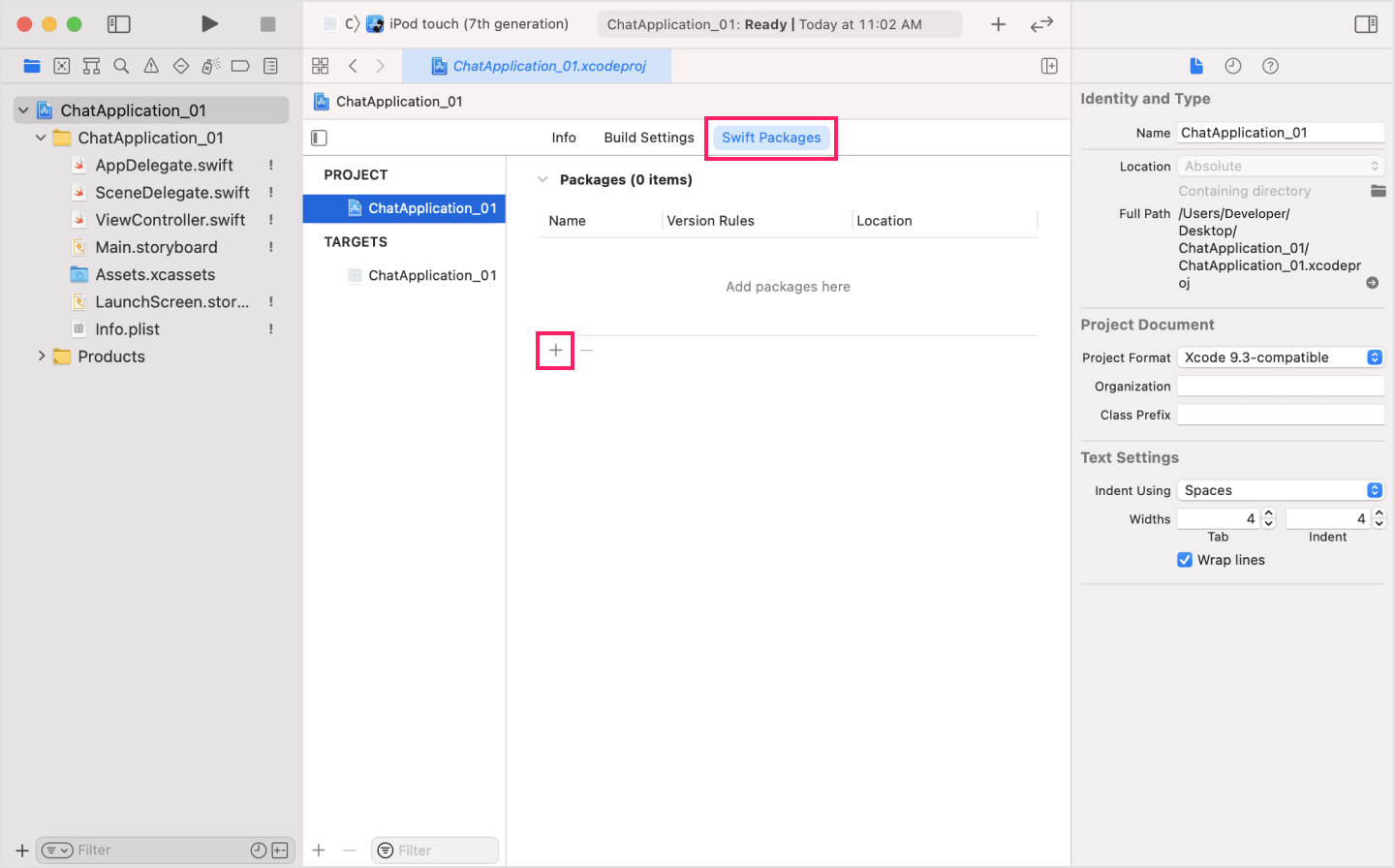
Task: Adjust the Indent width stepper
Action: tap(1379, 519)
